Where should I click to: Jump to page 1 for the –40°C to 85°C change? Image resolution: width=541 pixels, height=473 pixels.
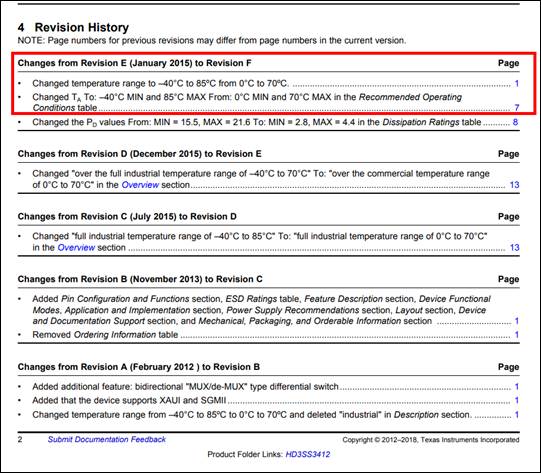[x=517, y=83]
